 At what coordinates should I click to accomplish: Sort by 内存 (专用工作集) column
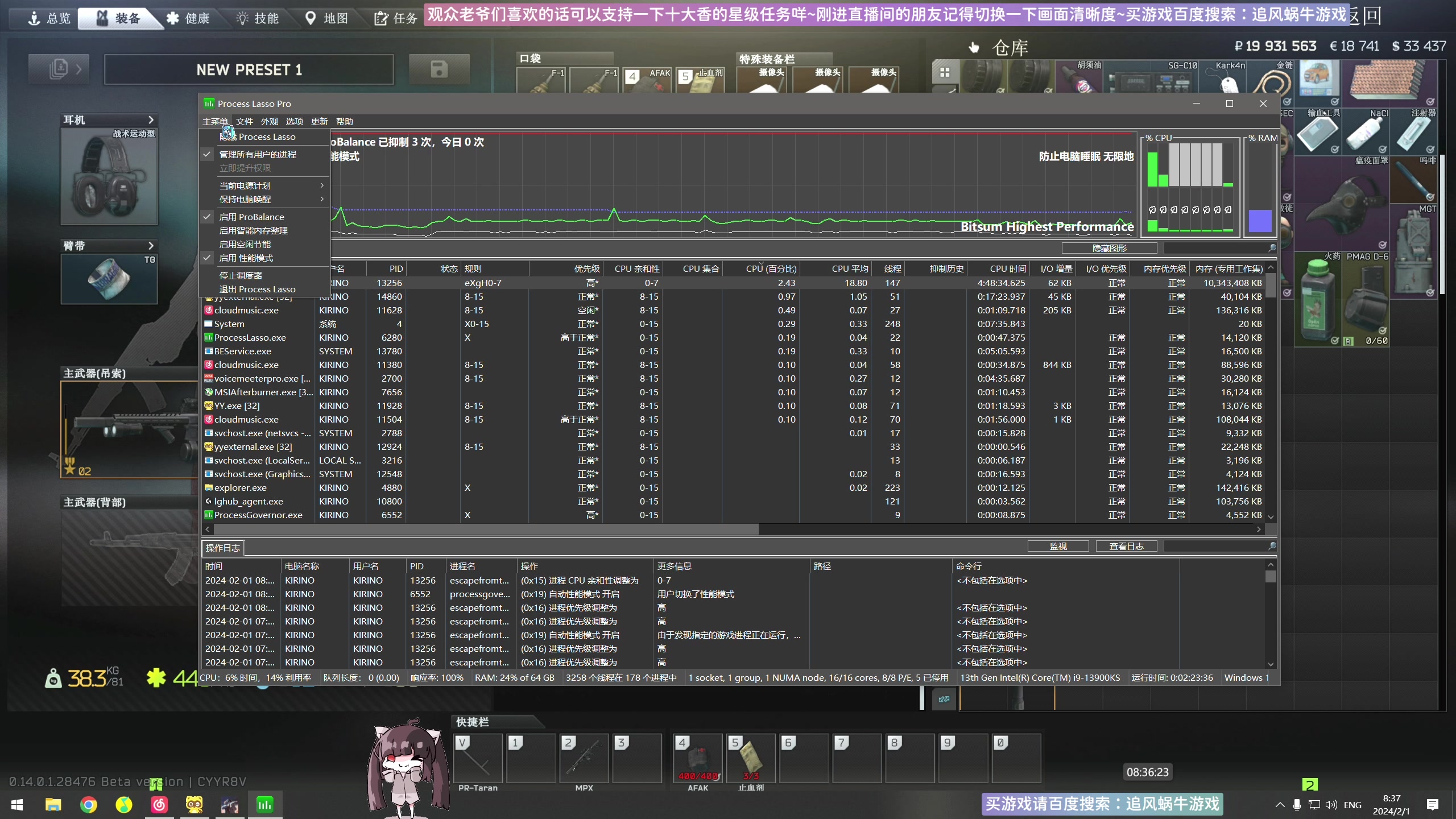tap(1227, 268)
